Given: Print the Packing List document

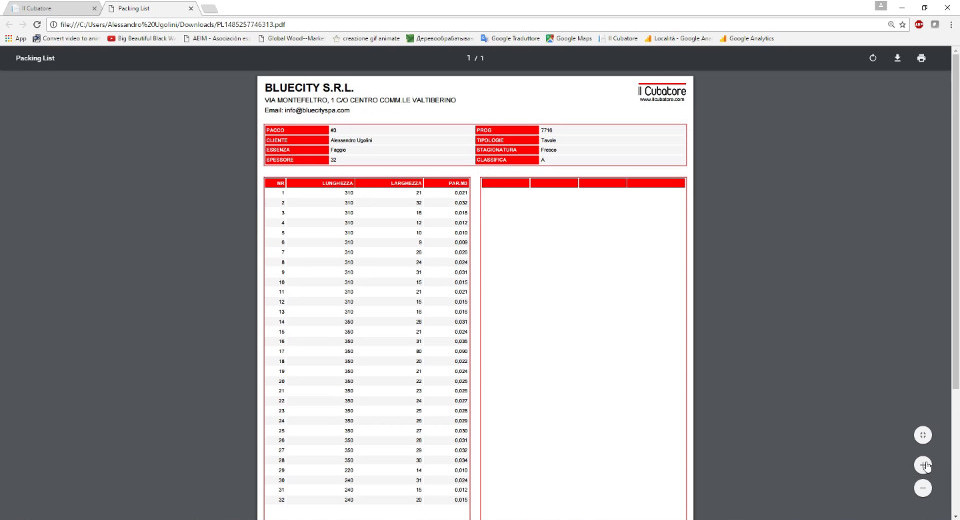Looking at the screenshot, I should [x=921, y=58].
